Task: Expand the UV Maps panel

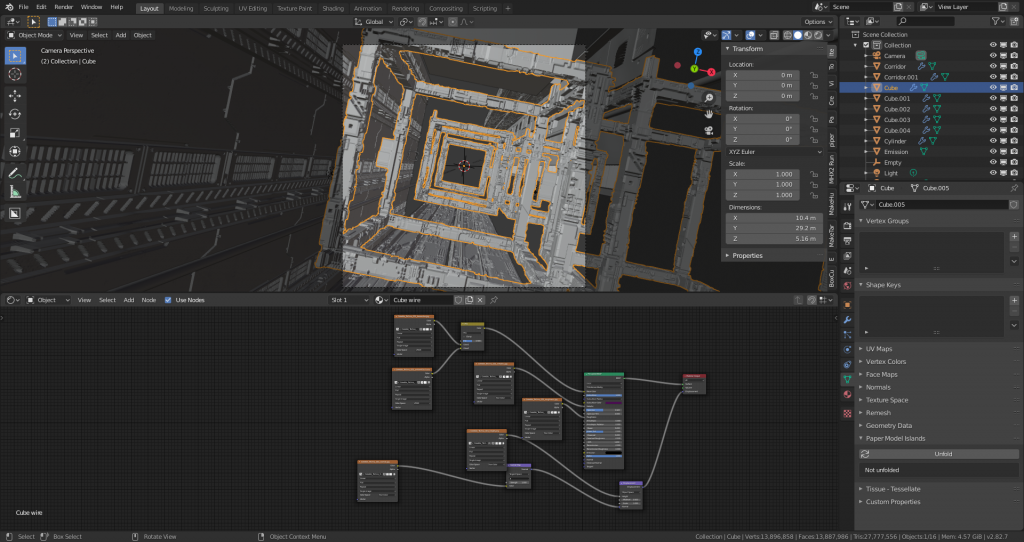Action: pyautogui.click(x=879, y=349)
